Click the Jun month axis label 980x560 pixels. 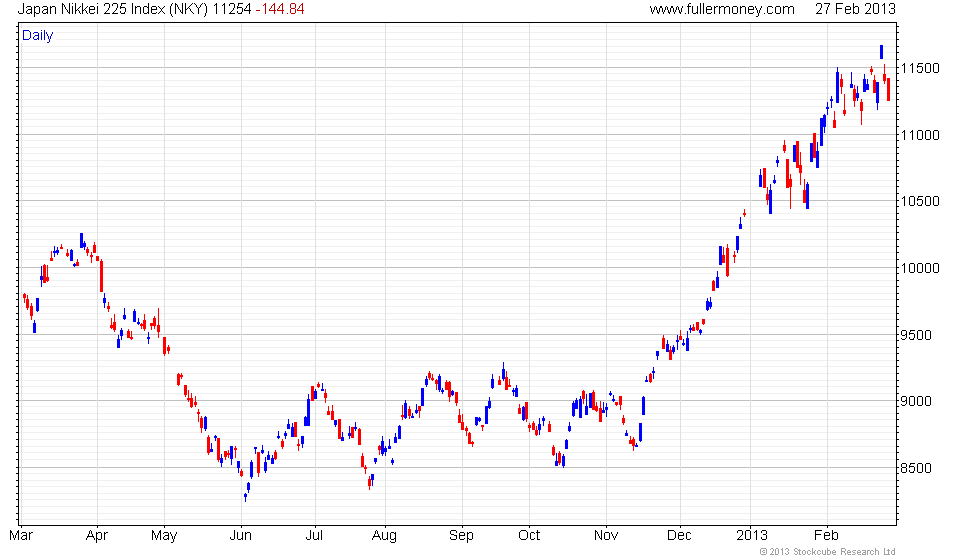tap(241, 536)
